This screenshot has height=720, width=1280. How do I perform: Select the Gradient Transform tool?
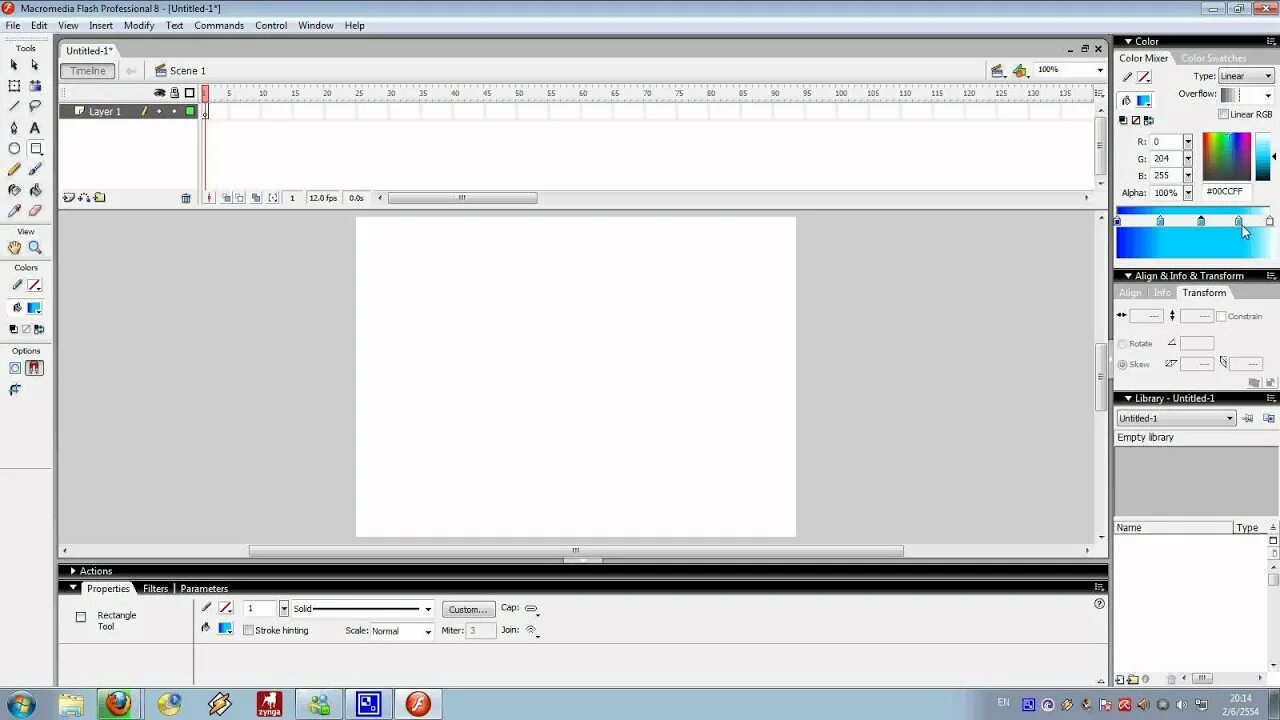(35, 86)
